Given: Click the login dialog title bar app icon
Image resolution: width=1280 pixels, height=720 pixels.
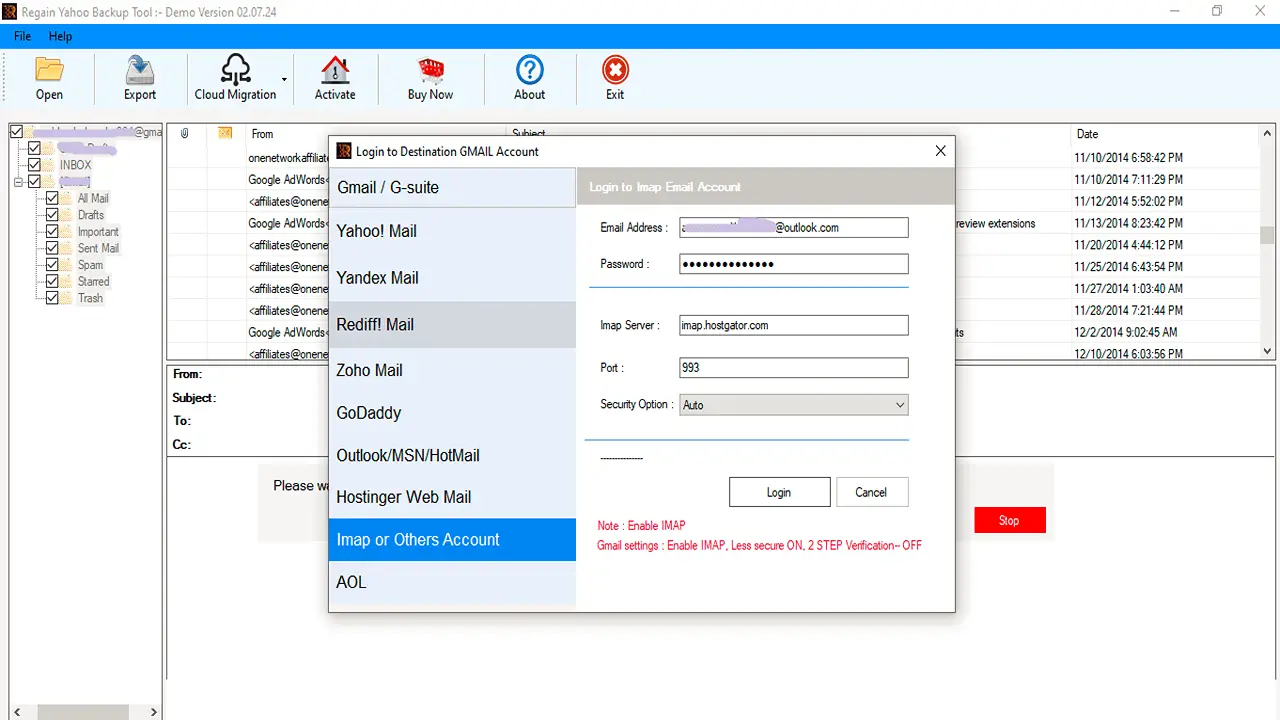Looking at the screenshot, I should pos(344,151).
